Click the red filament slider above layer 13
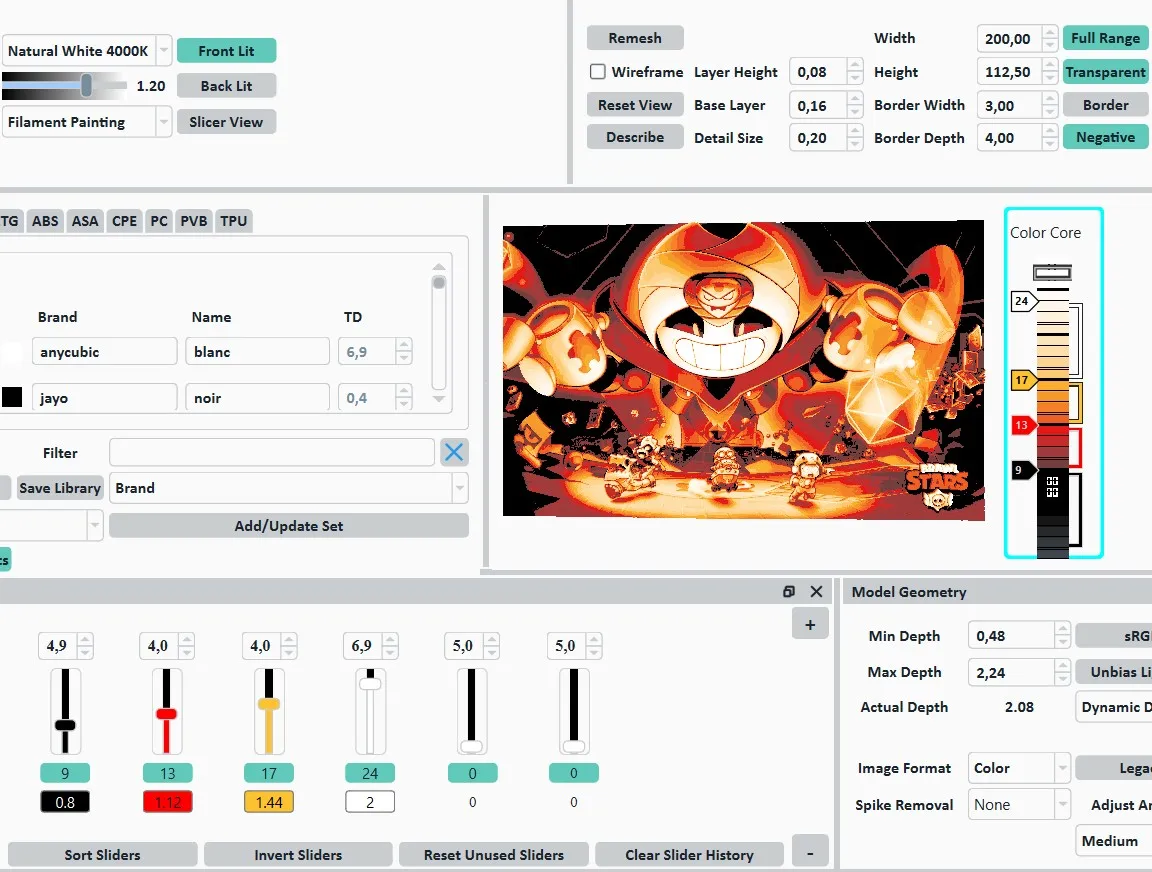The height and width of the screenshot is (872, 1152). coord(166,713)
